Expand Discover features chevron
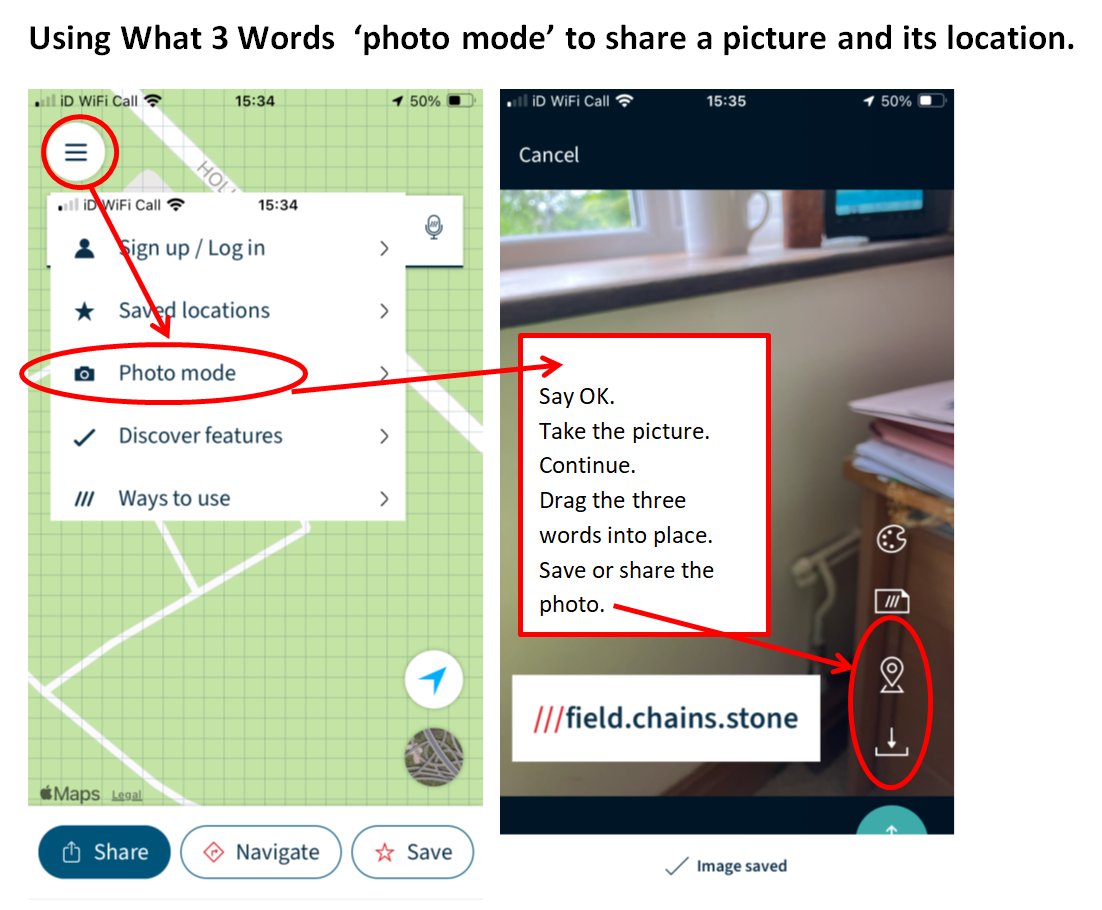The height and width of the screenshot is (910, 1102). click(384, 436)
